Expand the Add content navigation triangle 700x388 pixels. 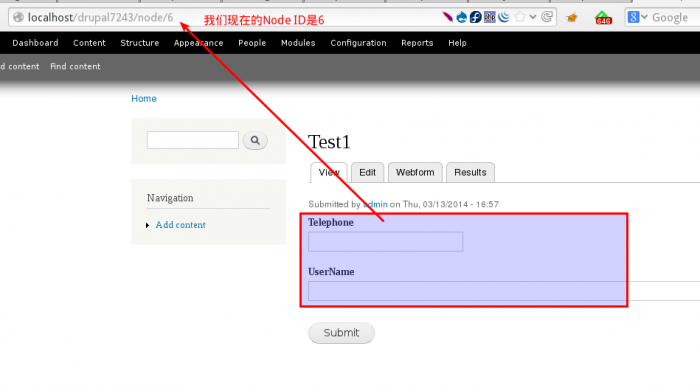[147, 225]
